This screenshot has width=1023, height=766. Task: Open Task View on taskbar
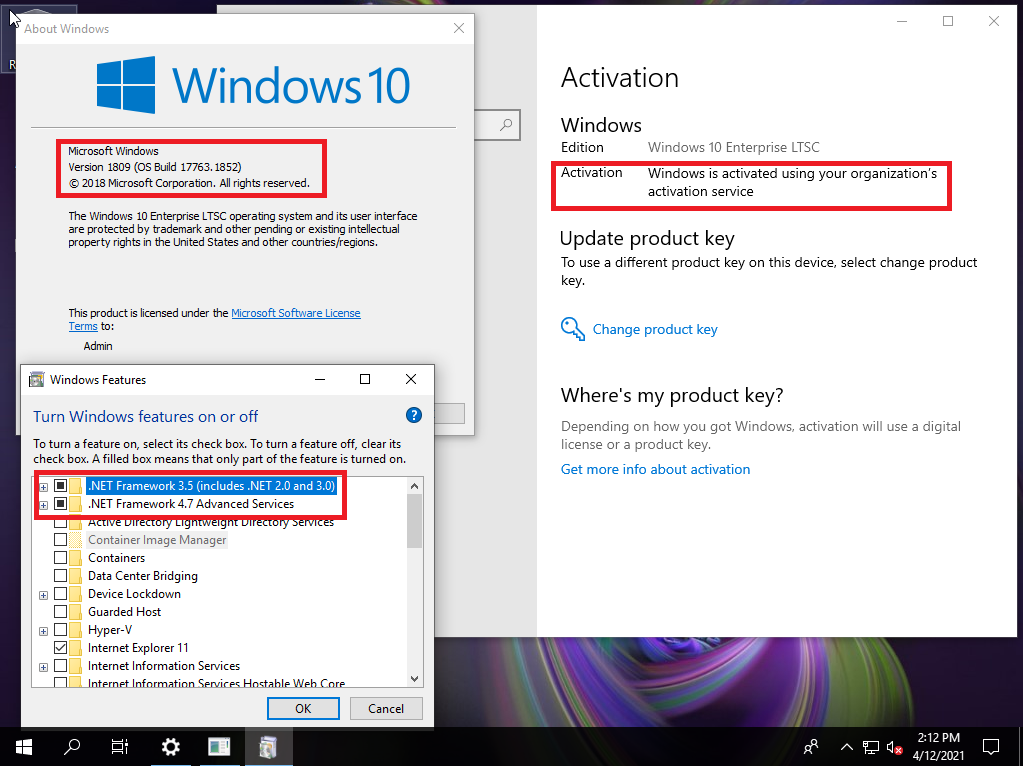pos(120,746)
